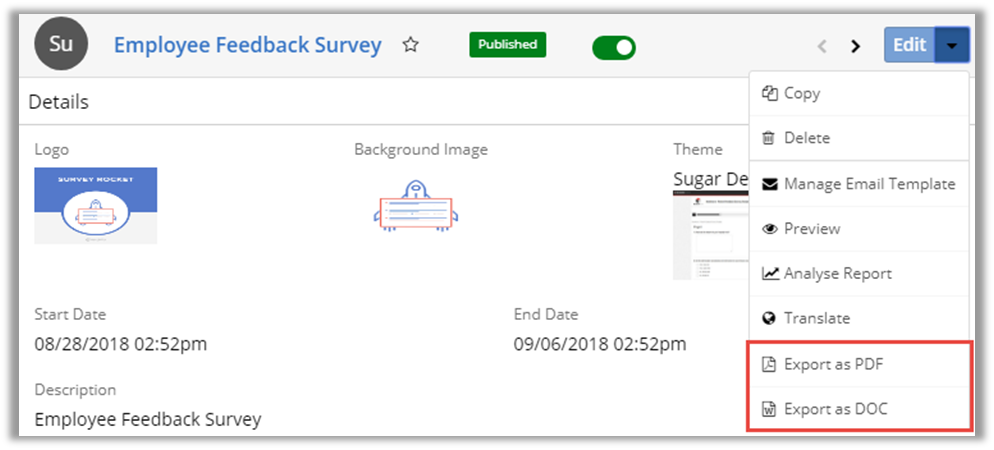Click the survey Logo thumbnail
Screen dimensions: 994x450
coord(95,205)
